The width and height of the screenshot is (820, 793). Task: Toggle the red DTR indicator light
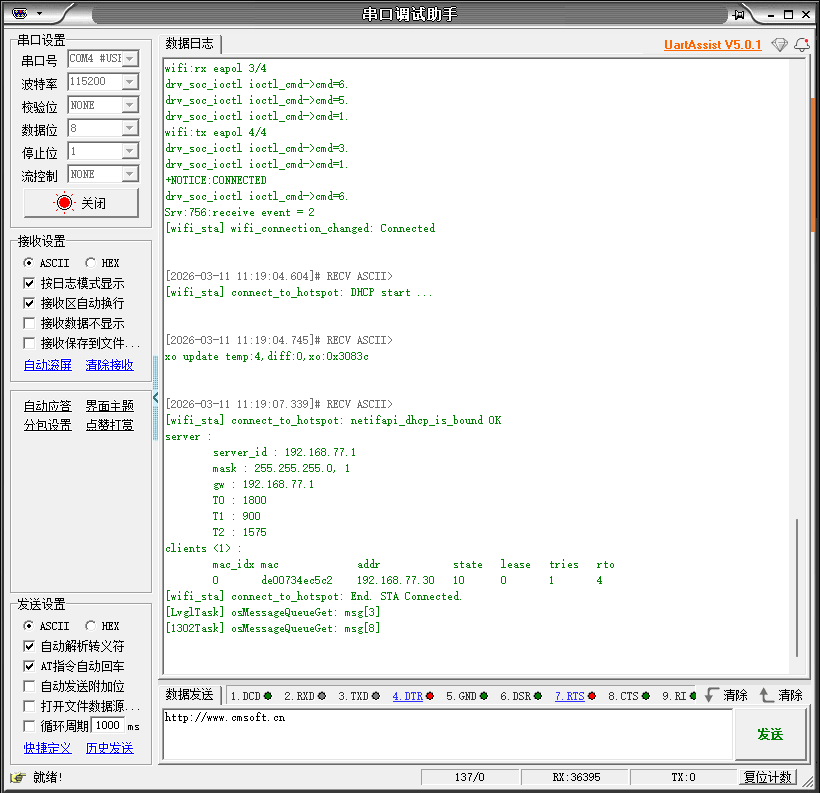pyautogui.click(x=430, y=696)
